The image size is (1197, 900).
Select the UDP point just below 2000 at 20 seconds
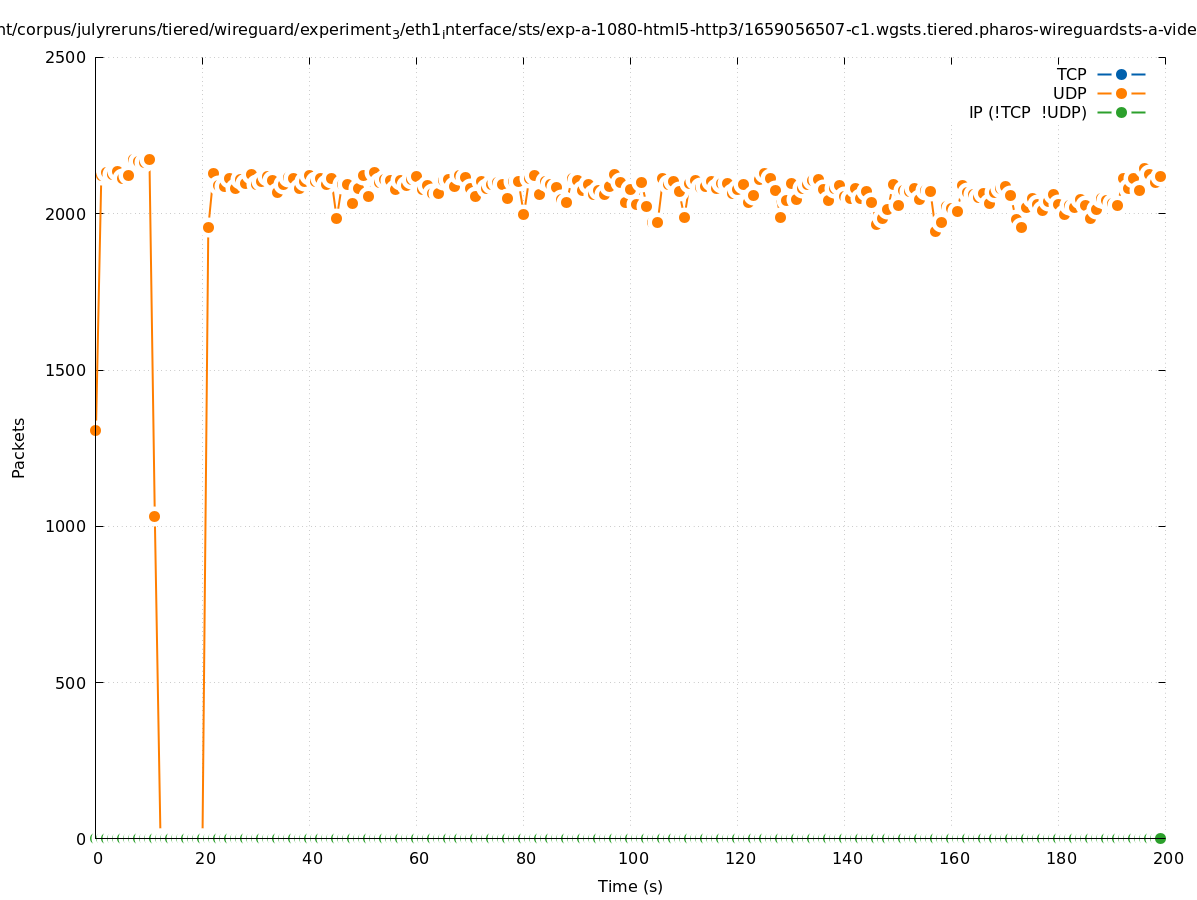208,227
